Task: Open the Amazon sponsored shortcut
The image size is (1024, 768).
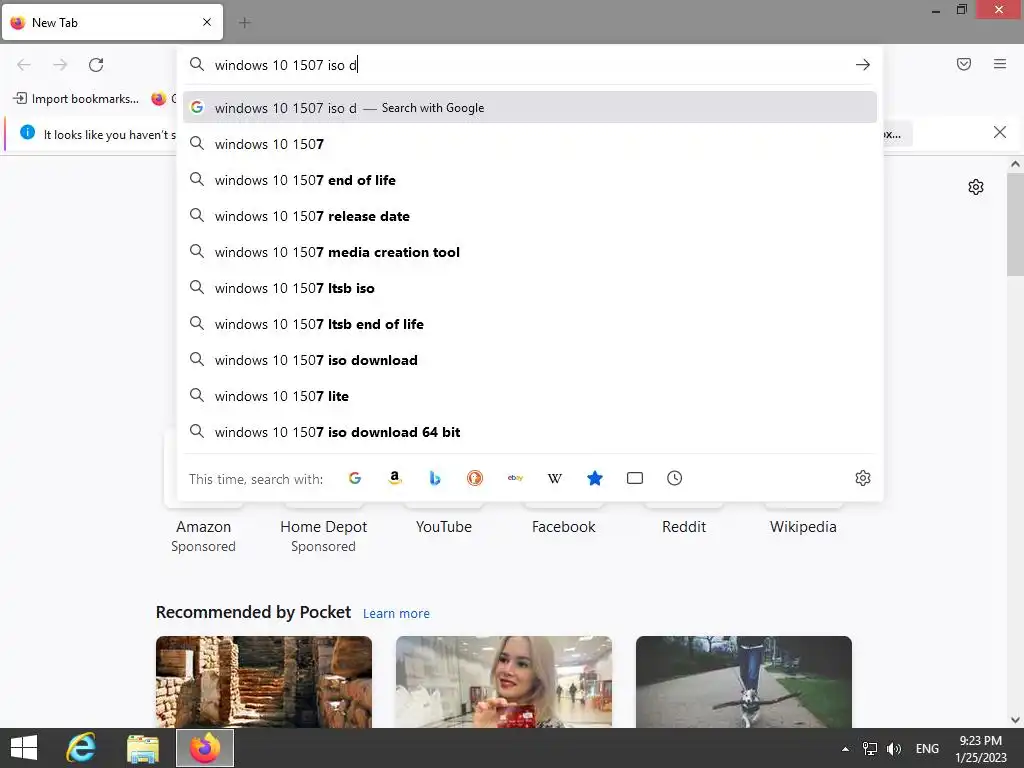Action: 203,526
